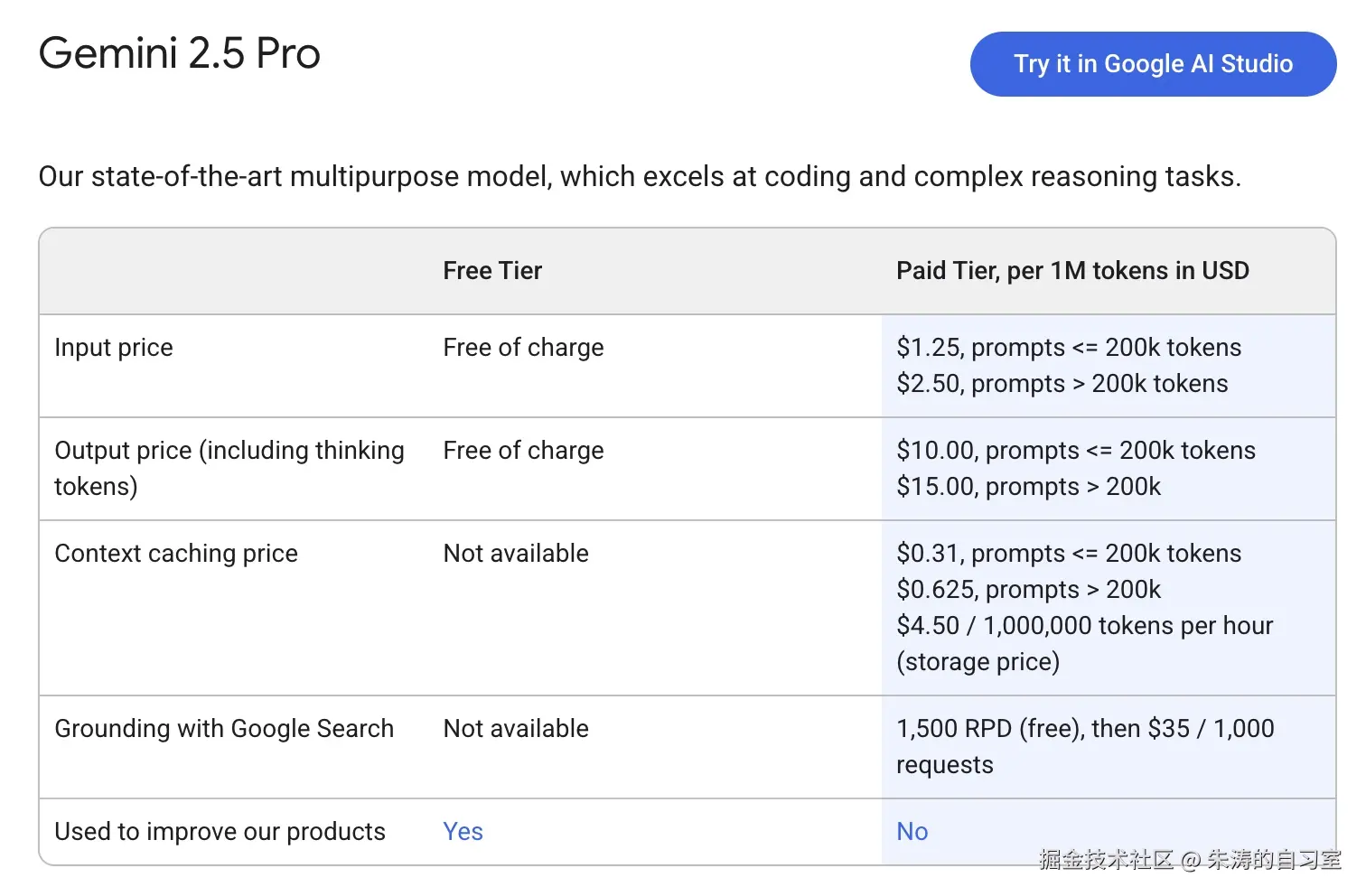The height and width of the screenshot is (896, 1366).
Task: Click the Used to improve our products label
Action: pos(220,832)
